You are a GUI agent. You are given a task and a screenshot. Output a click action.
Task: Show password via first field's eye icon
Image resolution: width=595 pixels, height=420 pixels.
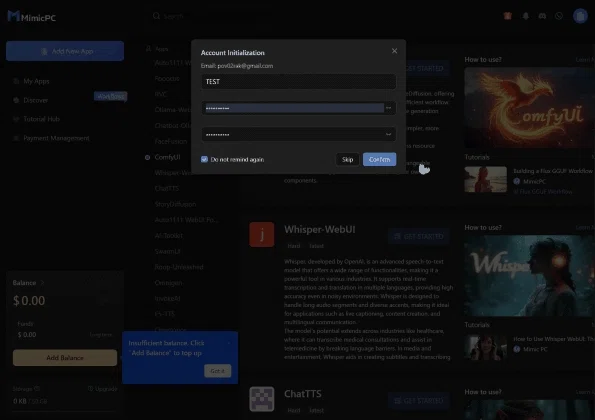pyautogui.click(x=388, y=108)
